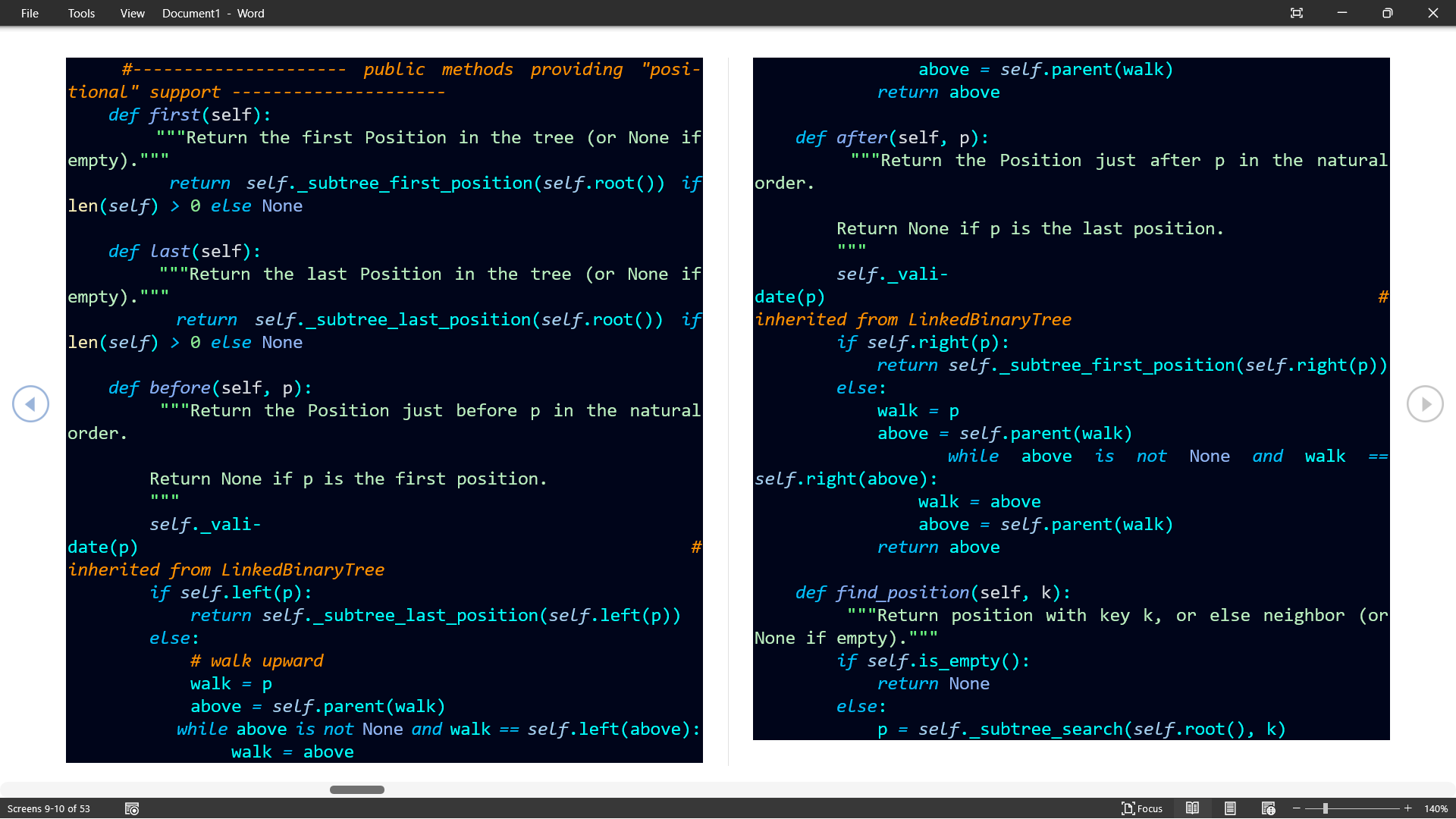The width and height of the screenshot is (1456, 819).
Task: Open the Tools menu
Action: tap(81, 13)
